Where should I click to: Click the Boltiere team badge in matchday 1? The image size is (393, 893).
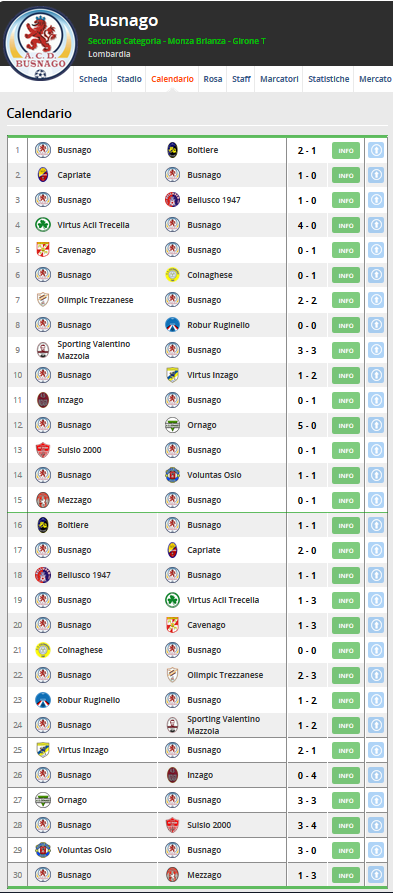click(173, 150)
